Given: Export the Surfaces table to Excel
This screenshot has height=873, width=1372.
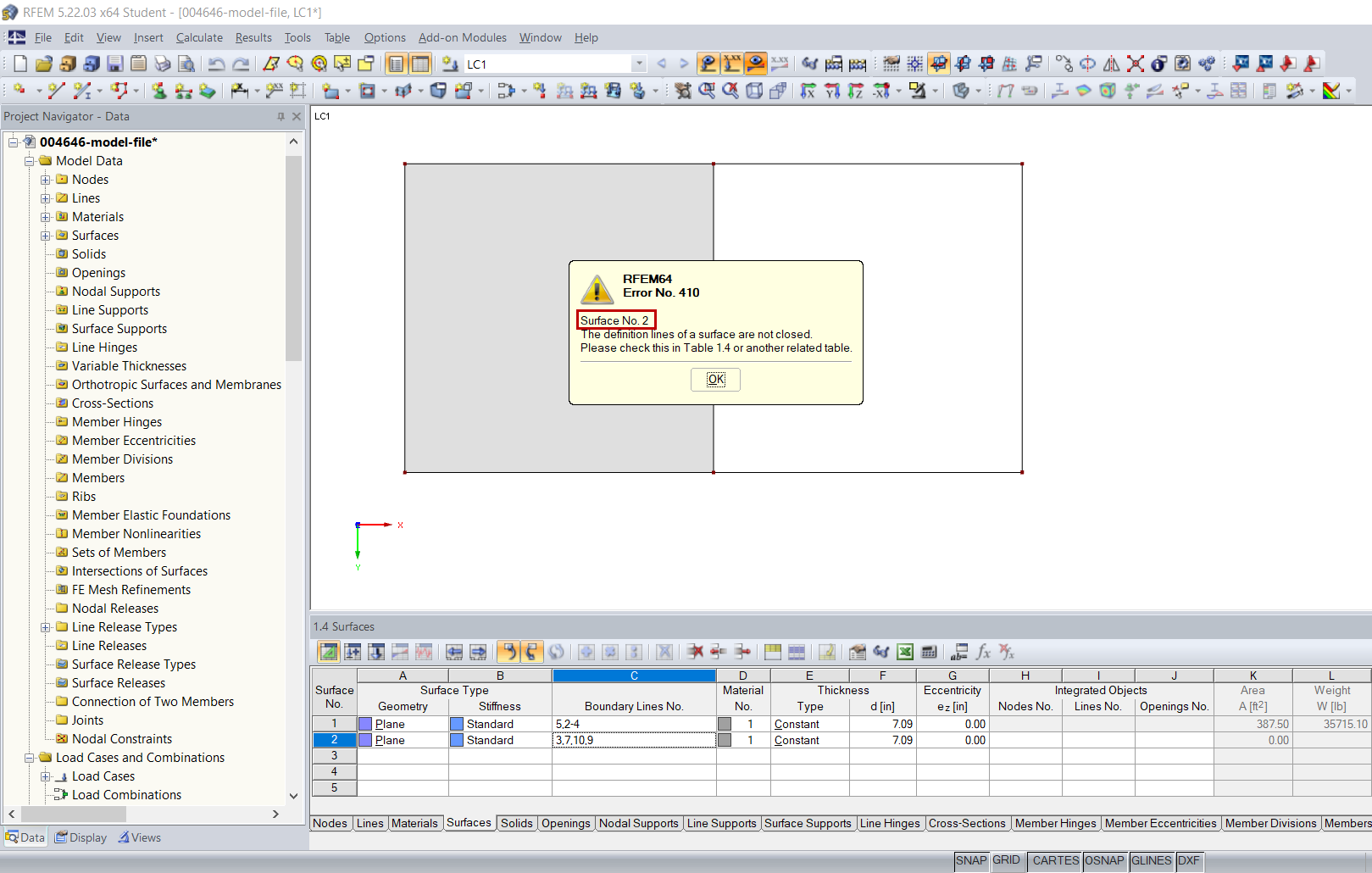Looking at the screenshot, I should point(905,652).
